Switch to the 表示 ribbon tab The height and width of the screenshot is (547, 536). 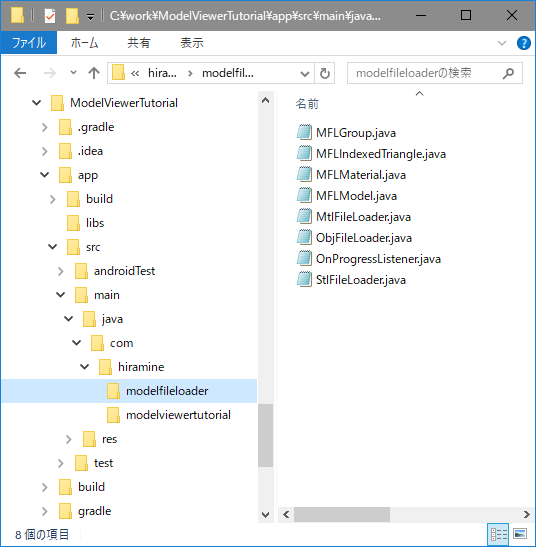tap(192, 43)
